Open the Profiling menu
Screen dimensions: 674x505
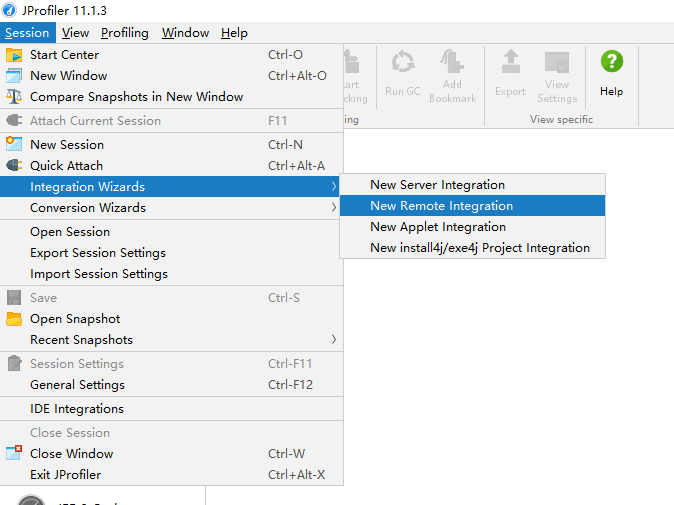[125, 33]
